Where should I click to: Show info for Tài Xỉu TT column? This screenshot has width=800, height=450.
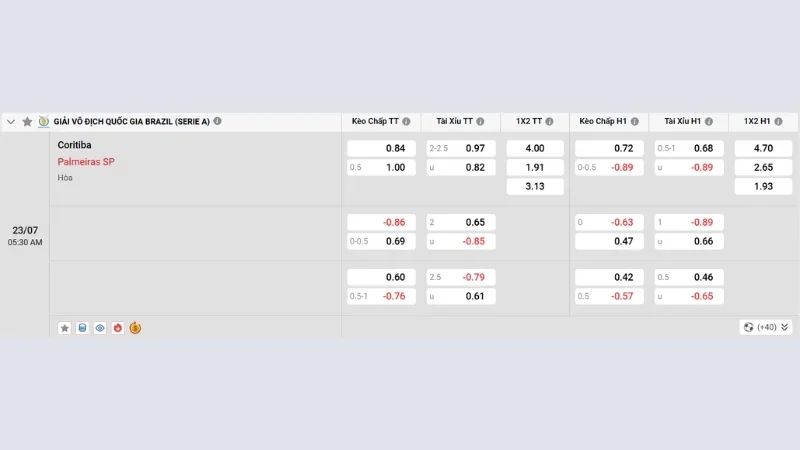tap(480, 121)
